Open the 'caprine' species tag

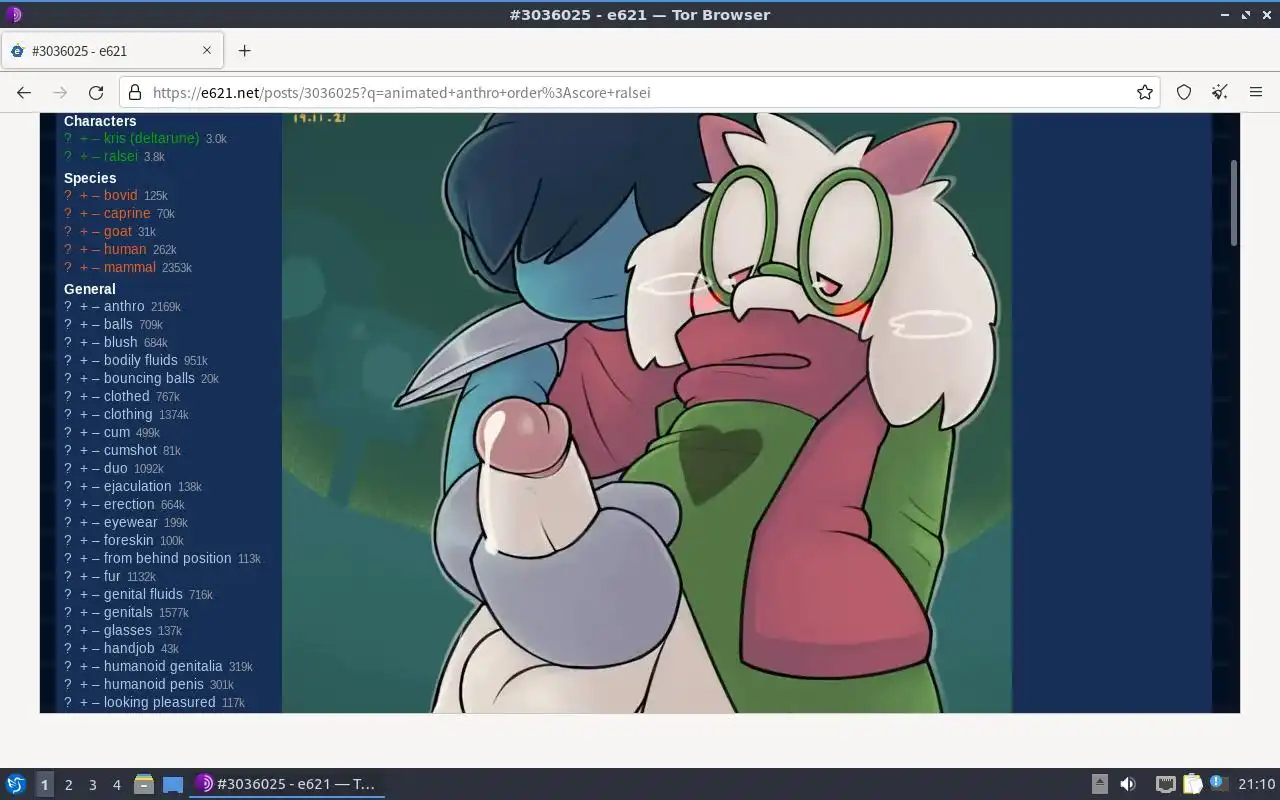pyautogui.click(x=127, y=213)
